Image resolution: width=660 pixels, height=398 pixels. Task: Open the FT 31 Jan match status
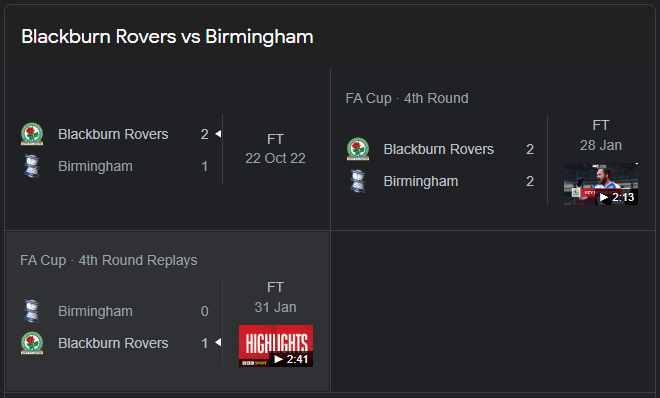(x=275, y=297)
